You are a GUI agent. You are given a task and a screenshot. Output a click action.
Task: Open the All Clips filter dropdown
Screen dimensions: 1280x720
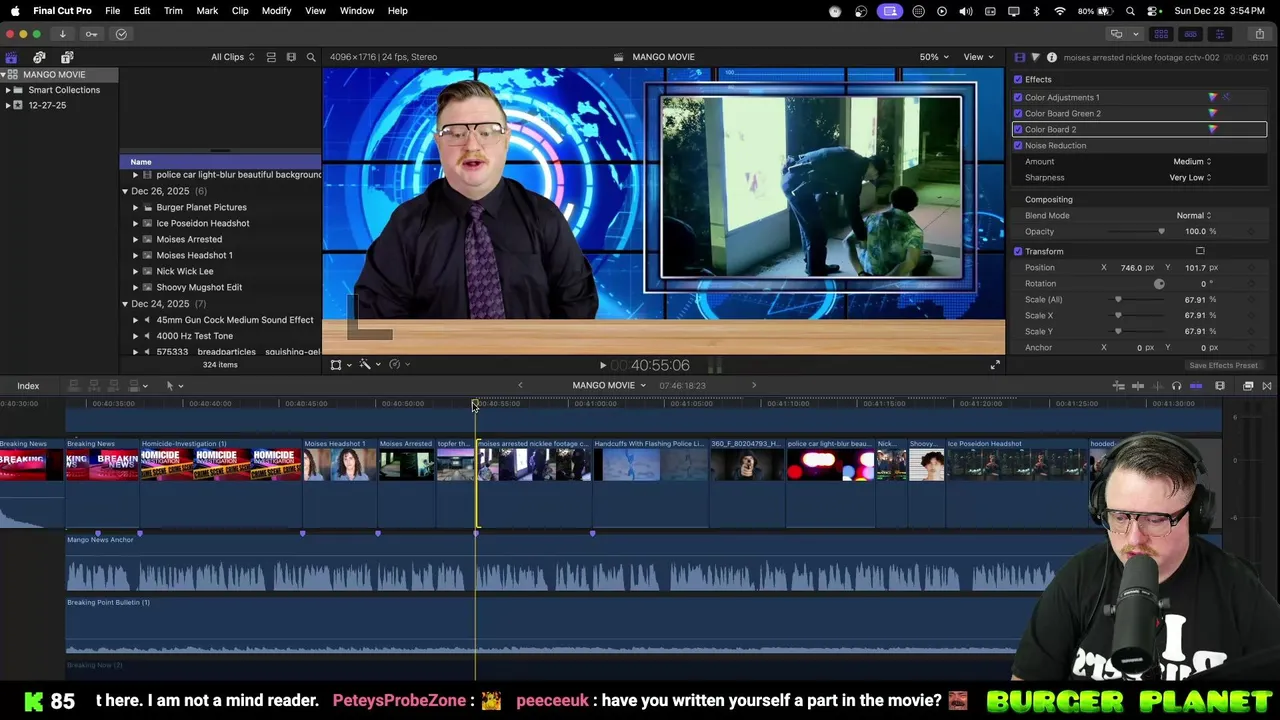click(x=233, y=57)
